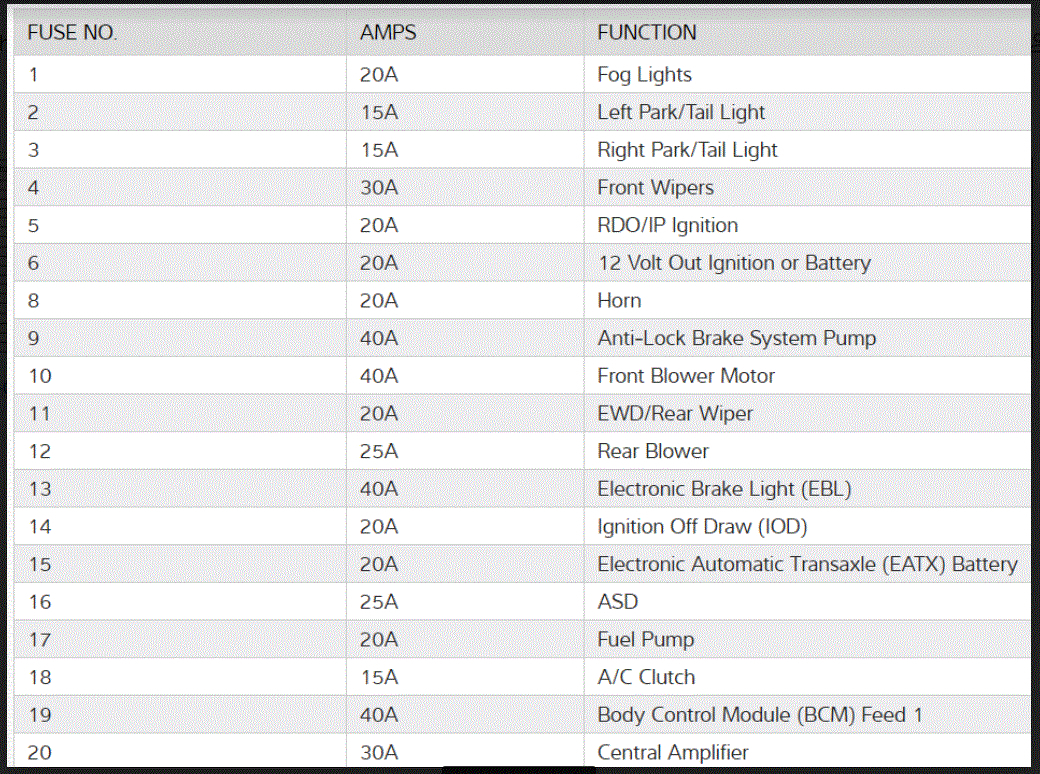
Task: Select the RDO/IP Ignition entry
Action: pos(667,226)
